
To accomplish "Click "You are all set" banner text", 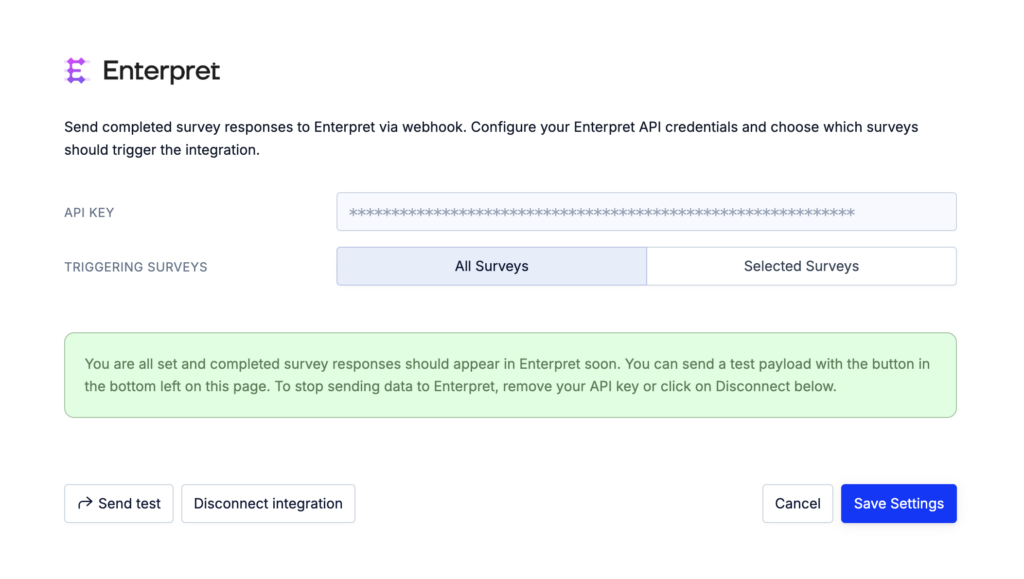I will point(131,364).
